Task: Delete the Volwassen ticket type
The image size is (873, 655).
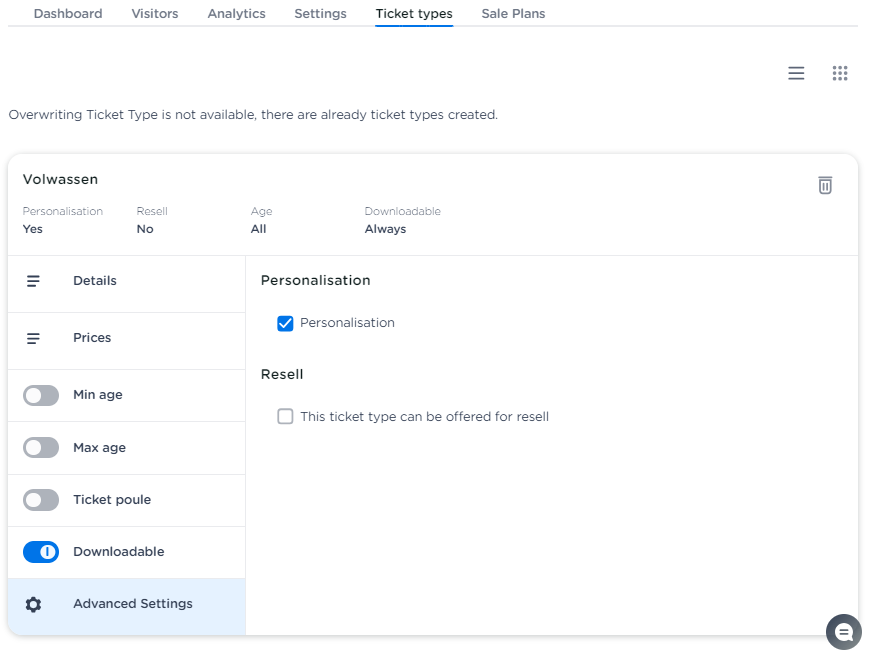Action: pyautogui.click(x=825, y=185)
